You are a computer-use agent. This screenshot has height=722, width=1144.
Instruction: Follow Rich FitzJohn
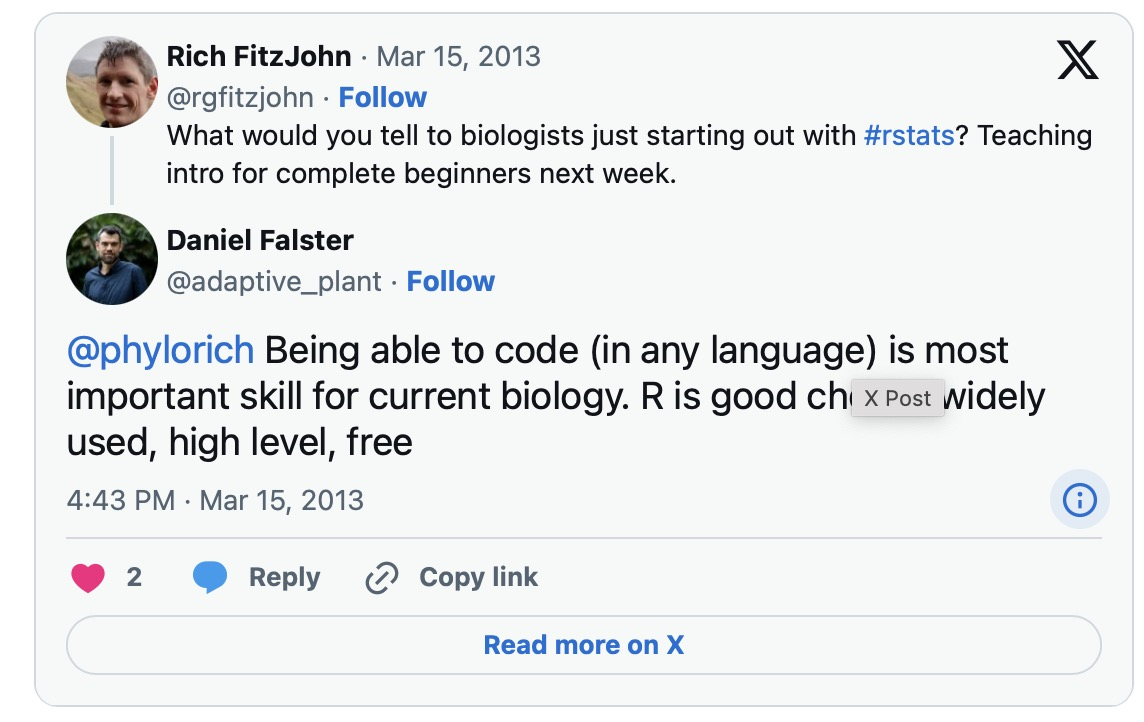click(x=383, y=97)
